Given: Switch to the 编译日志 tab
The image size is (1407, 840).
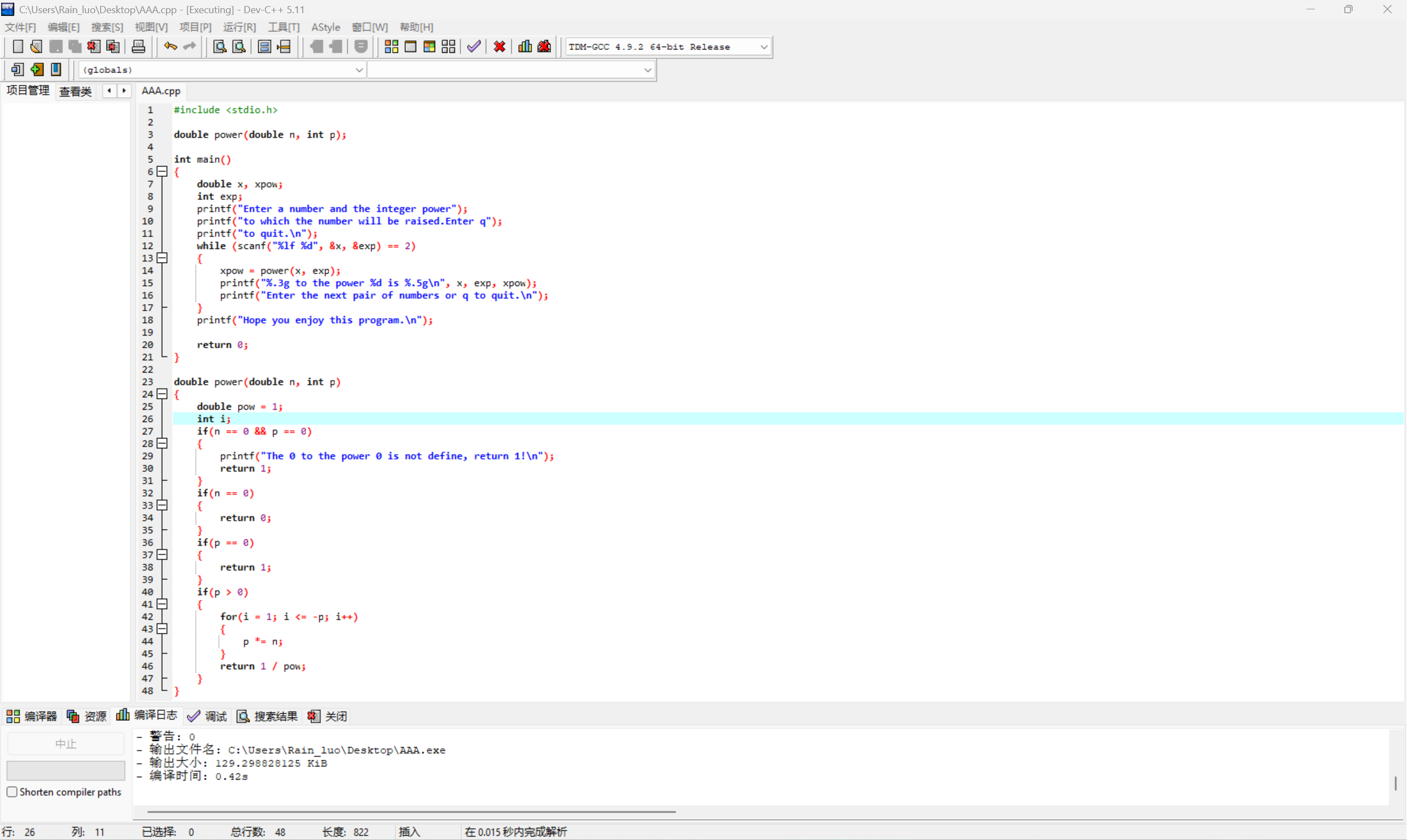Looking at the screenshot, I should coord(147,715).
